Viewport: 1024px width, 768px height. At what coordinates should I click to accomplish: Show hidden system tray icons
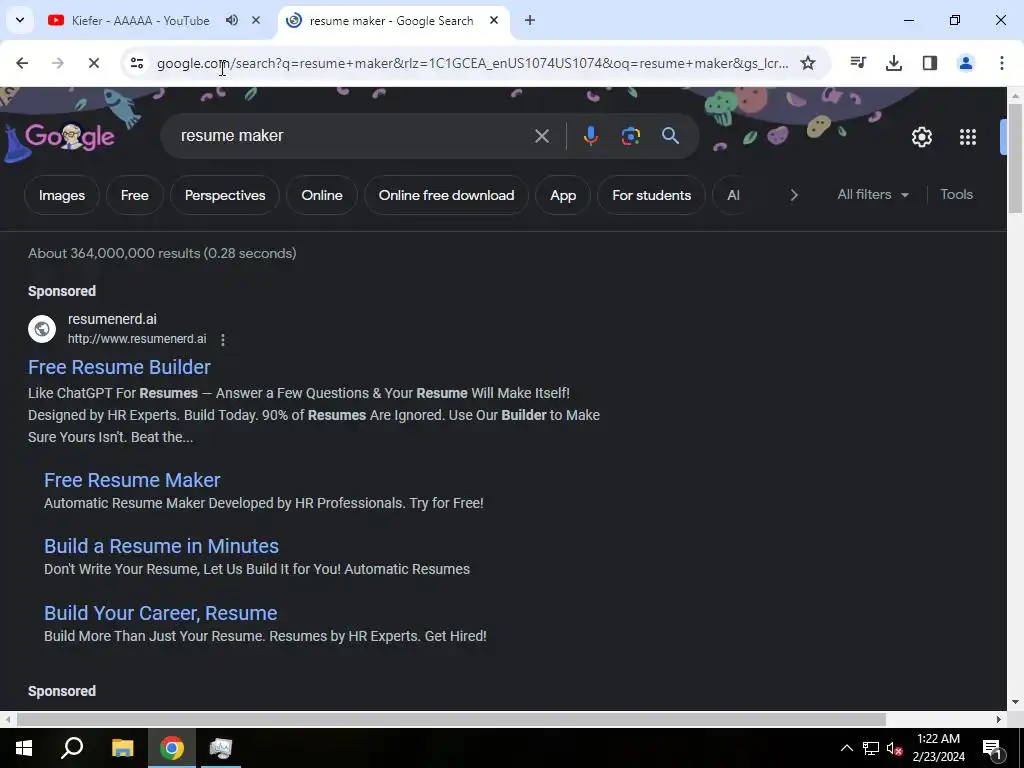click(846, 748)
